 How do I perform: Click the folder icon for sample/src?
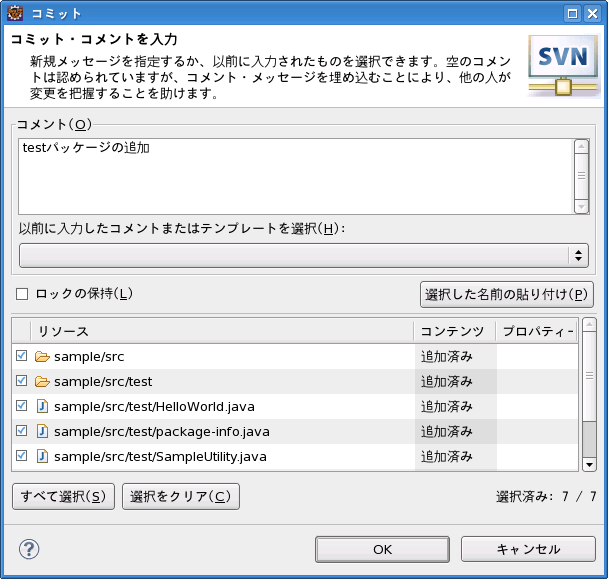(42, 356)
